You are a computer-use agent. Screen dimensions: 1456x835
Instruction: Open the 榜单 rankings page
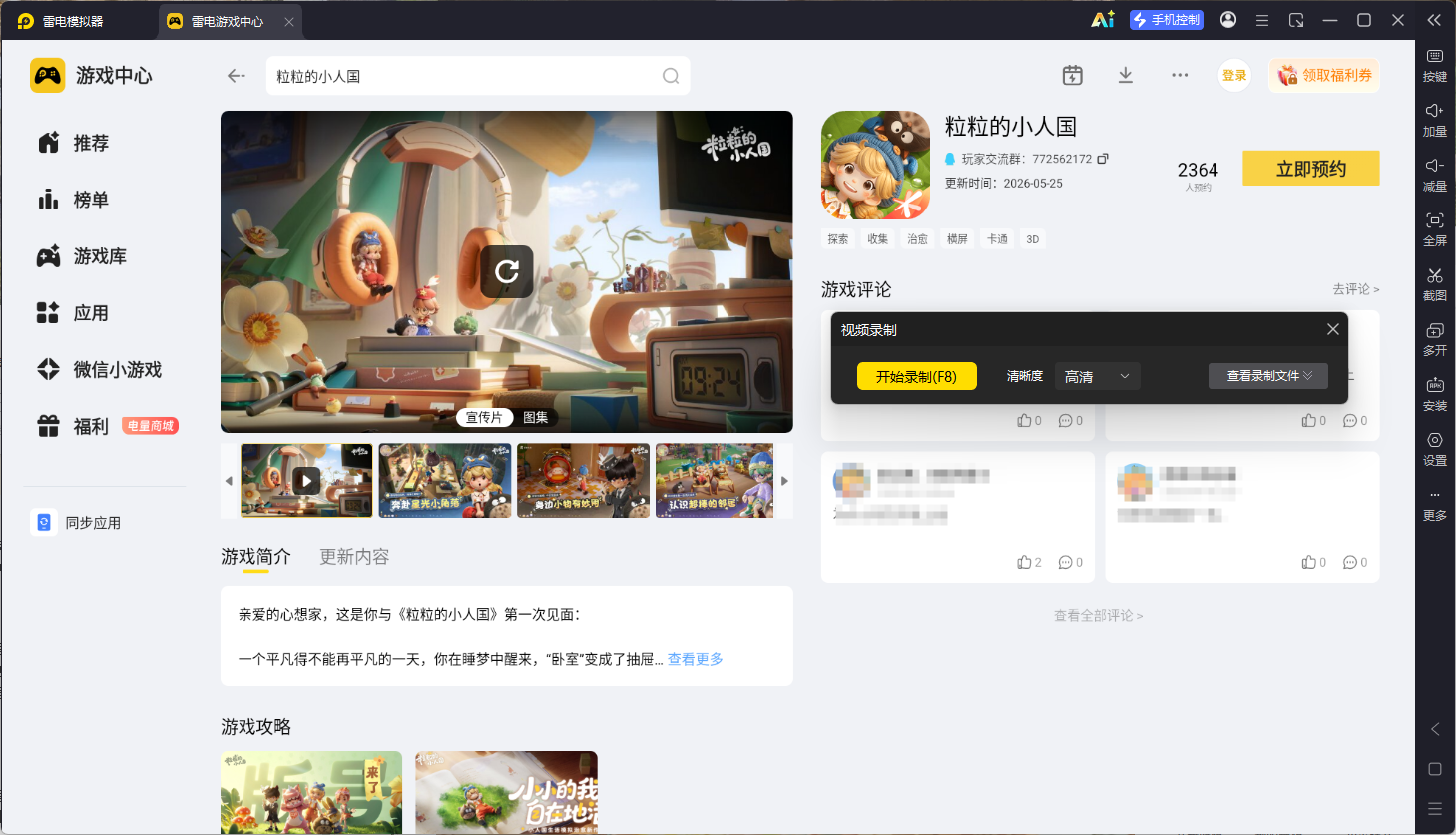73,200
